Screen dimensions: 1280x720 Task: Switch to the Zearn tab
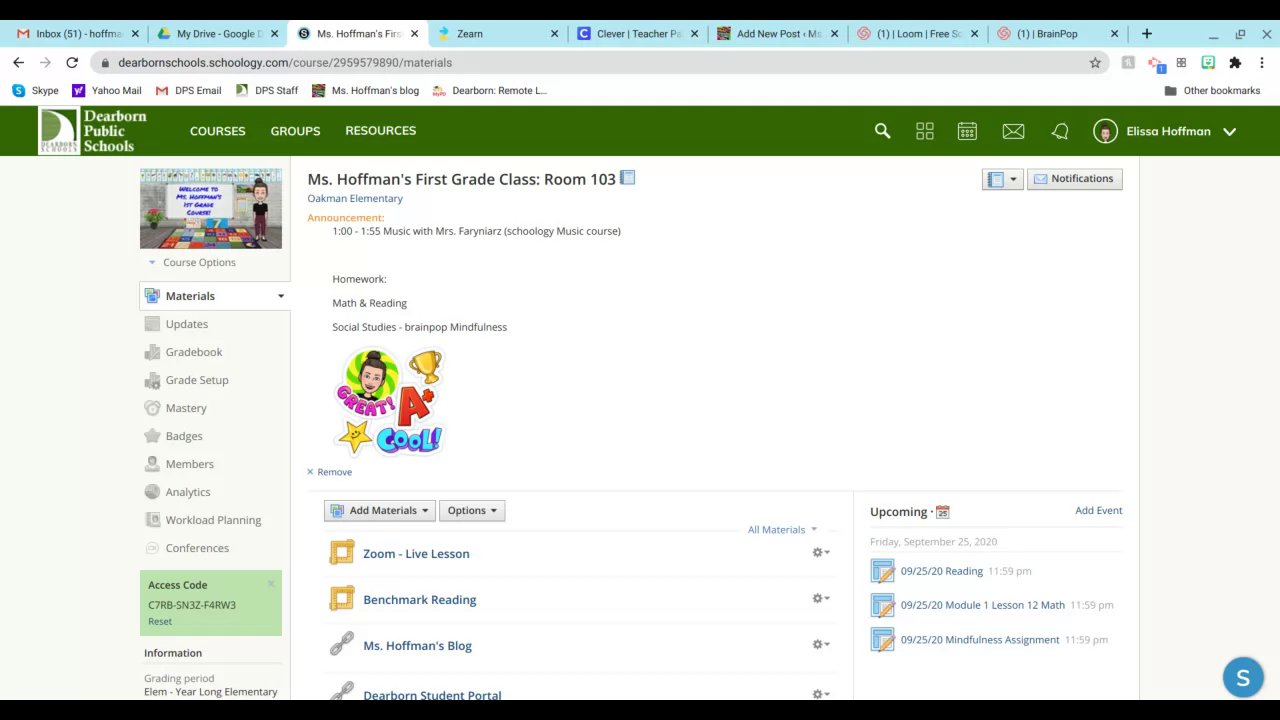pyautogui.click(x=498, y=33)
